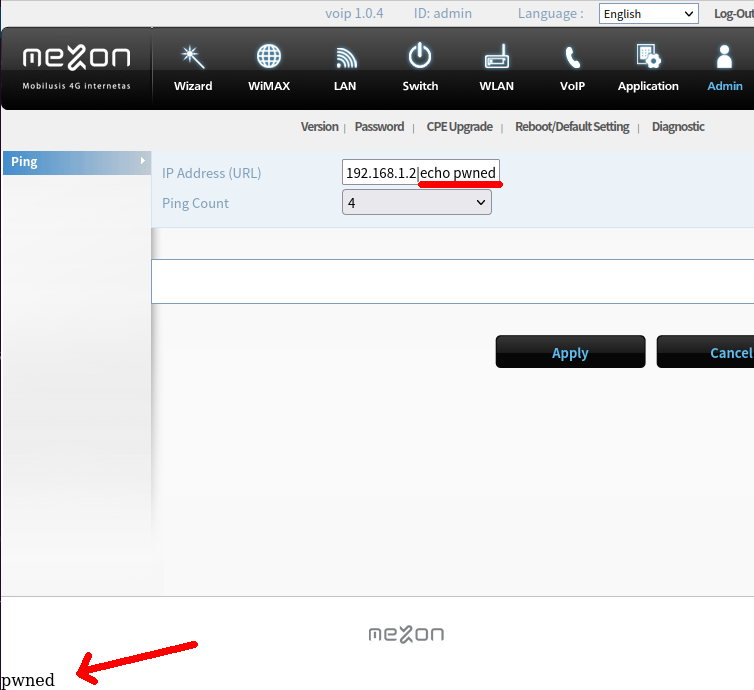This screenshot has width=754, height=690.
Task: Click the Cancel button
Action: pyautogui.click(x=705, y=351)
